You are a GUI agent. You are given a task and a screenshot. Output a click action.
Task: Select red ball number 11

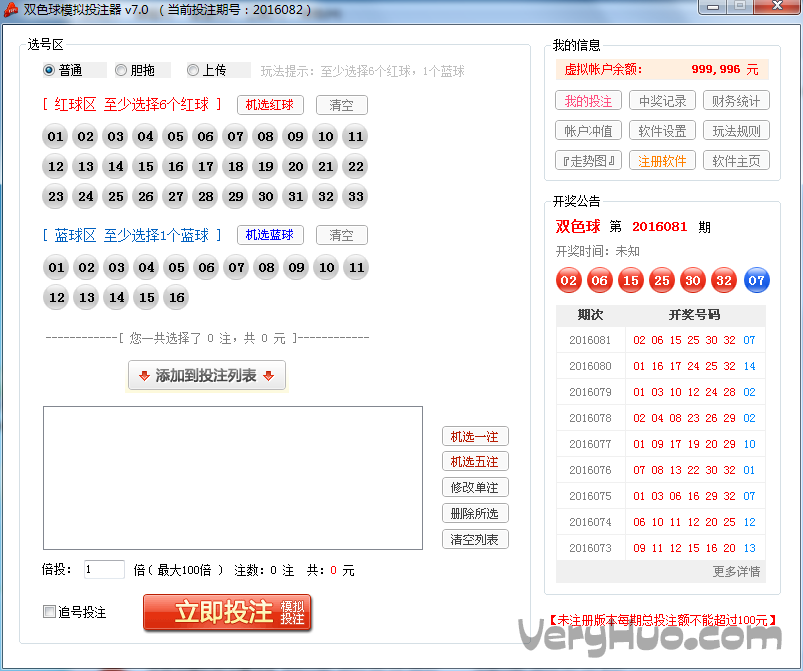tap(355, 137)
